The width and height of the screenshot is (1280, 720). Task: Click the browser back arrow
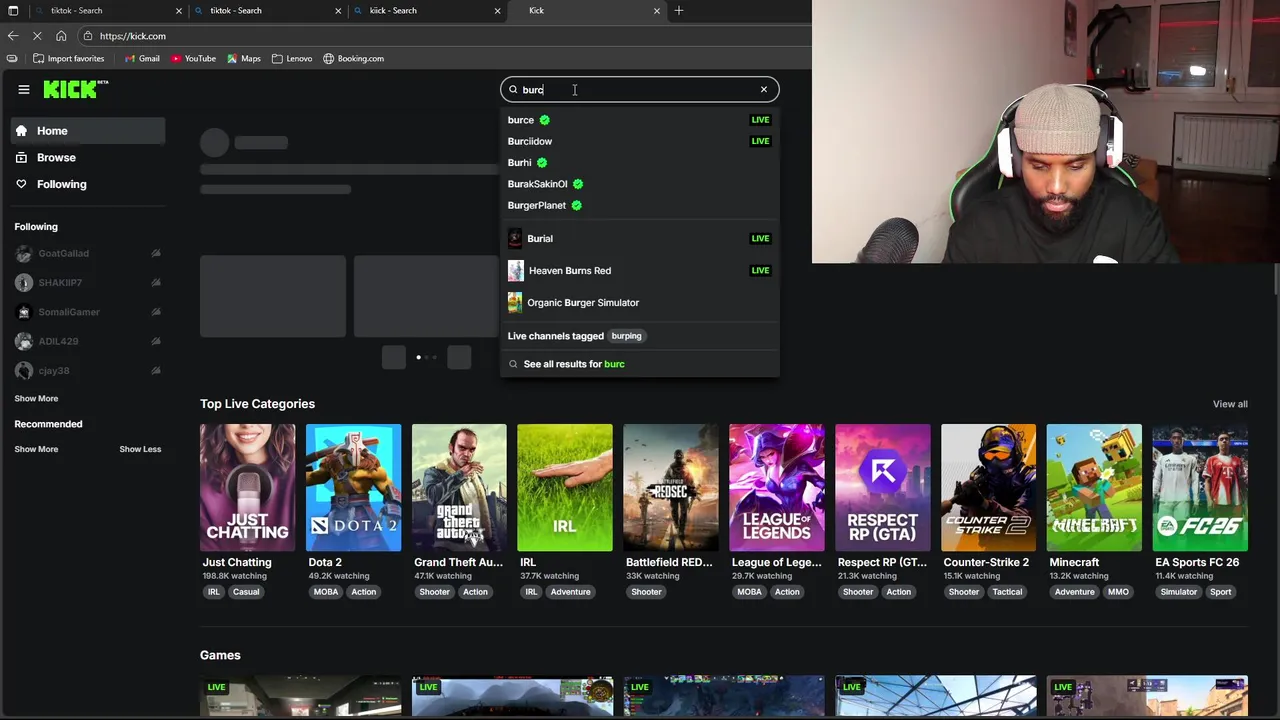coord(13,36)
